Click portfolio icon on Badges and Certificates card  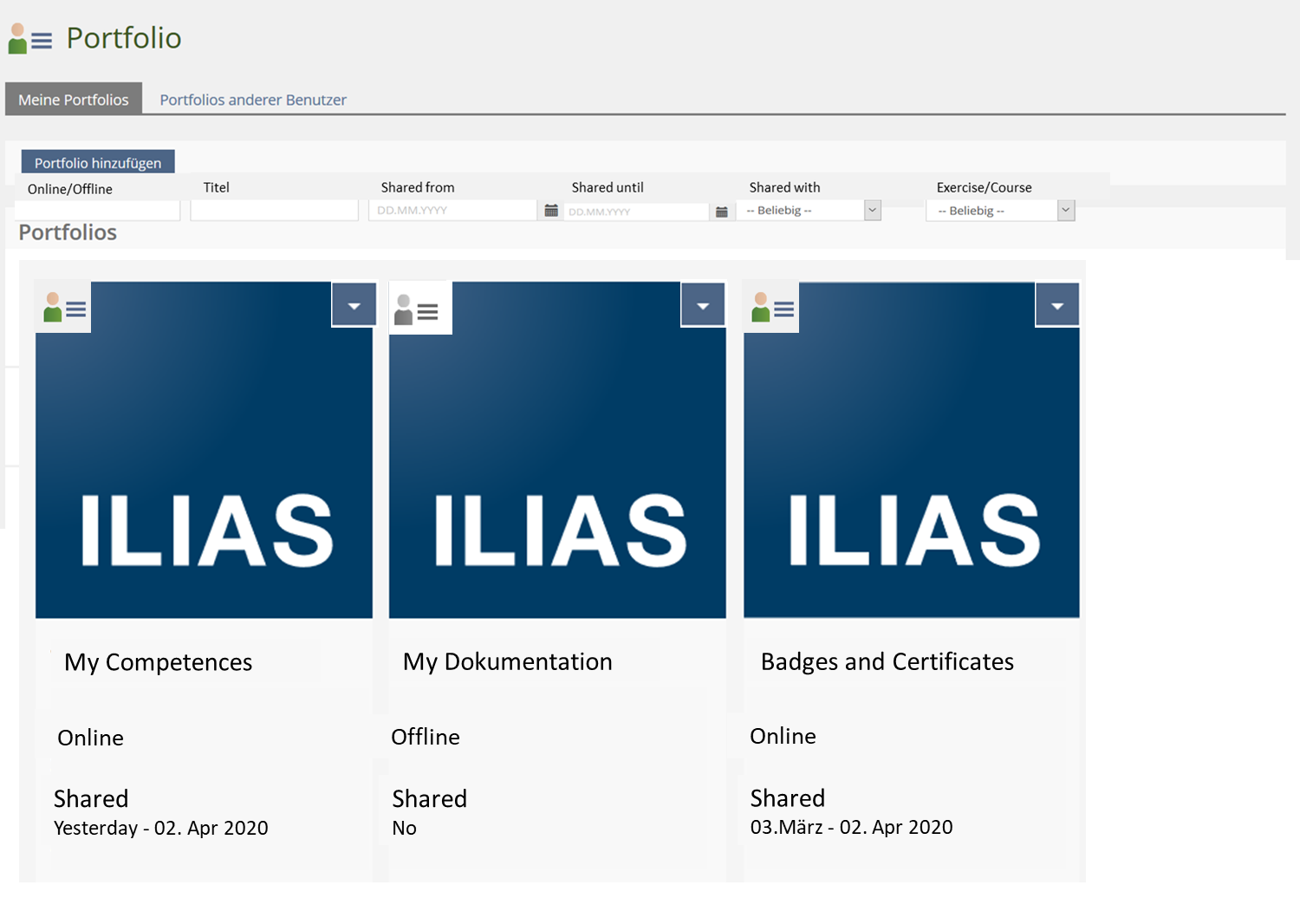pos(772,308)
